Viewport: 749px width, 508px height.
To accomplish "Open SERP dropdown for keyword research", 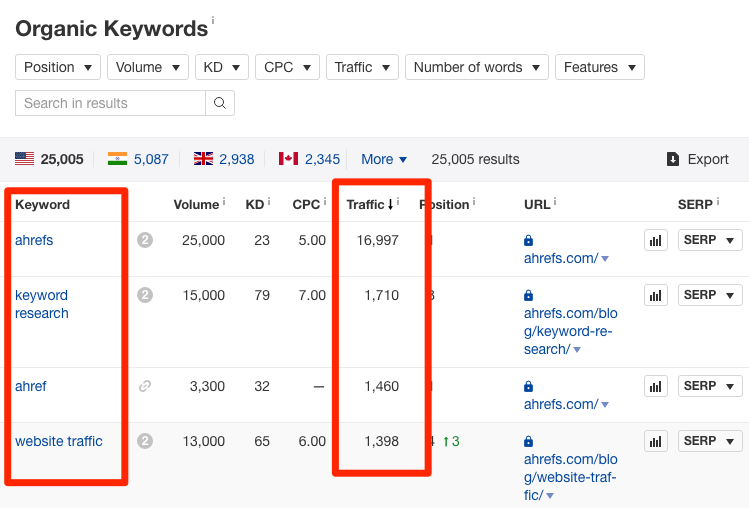I will coord(710,295).
